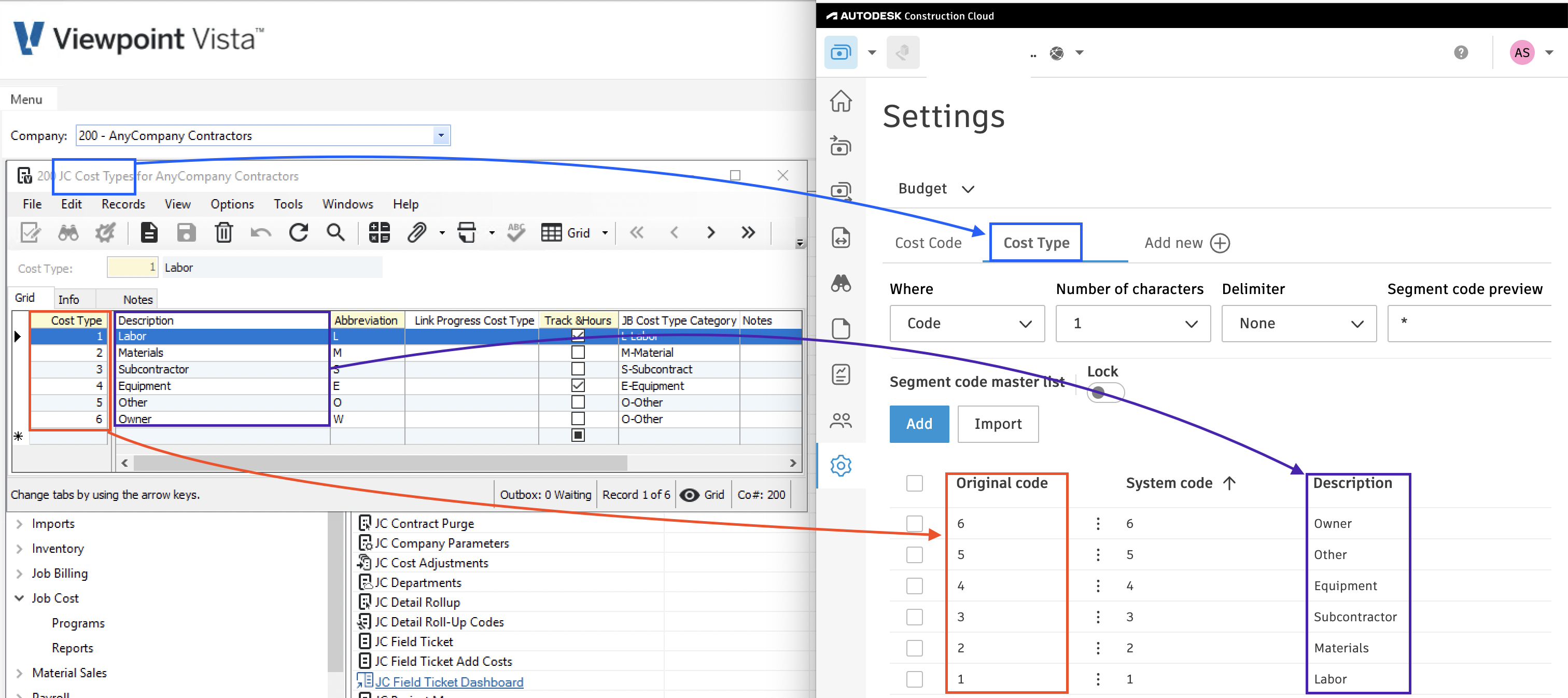Open the Grid view dropdown arrow in toolbar

point(605,233)
